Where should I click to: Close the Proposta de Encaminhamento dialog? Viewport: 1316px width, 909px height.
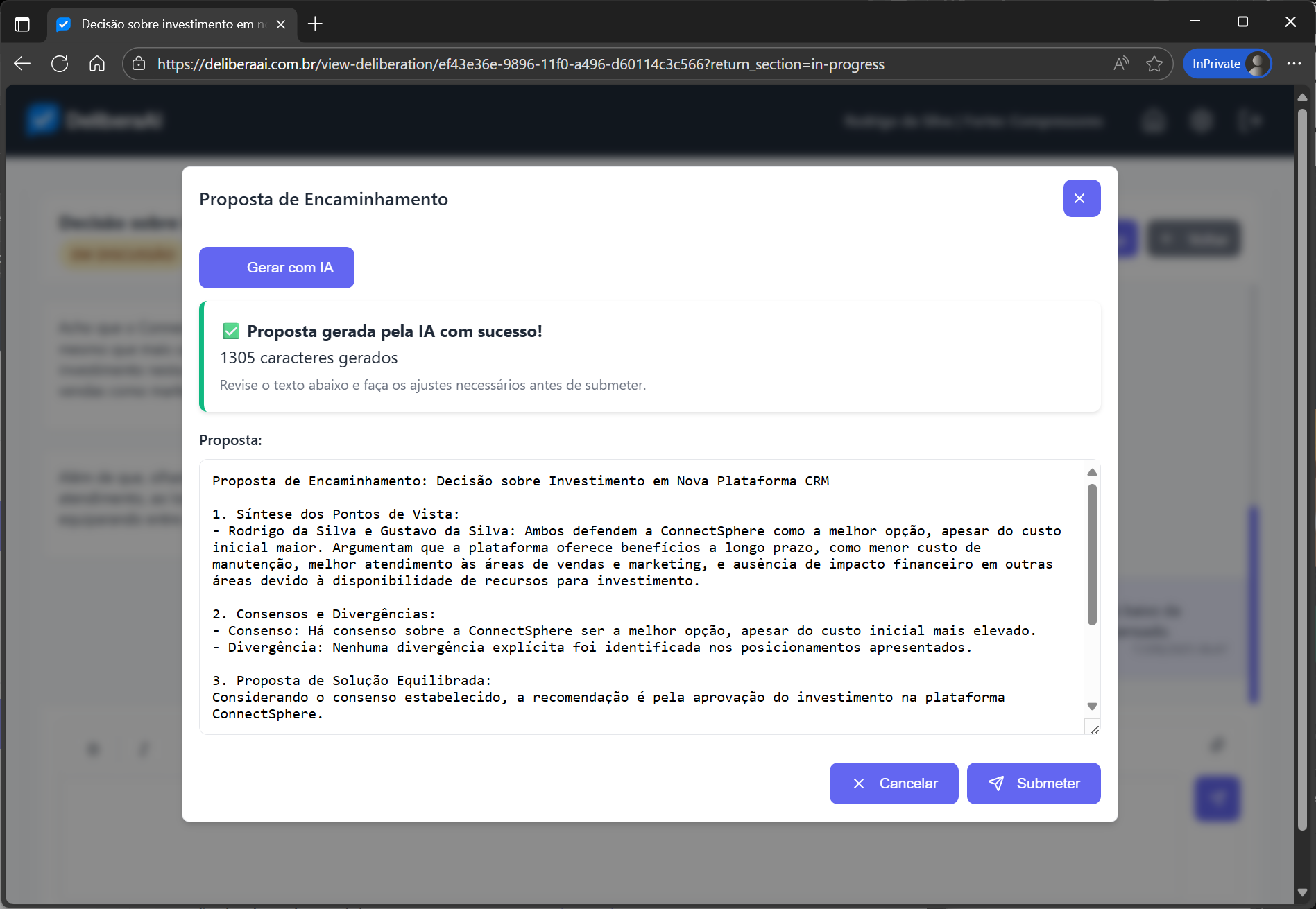coord(1081,198)
